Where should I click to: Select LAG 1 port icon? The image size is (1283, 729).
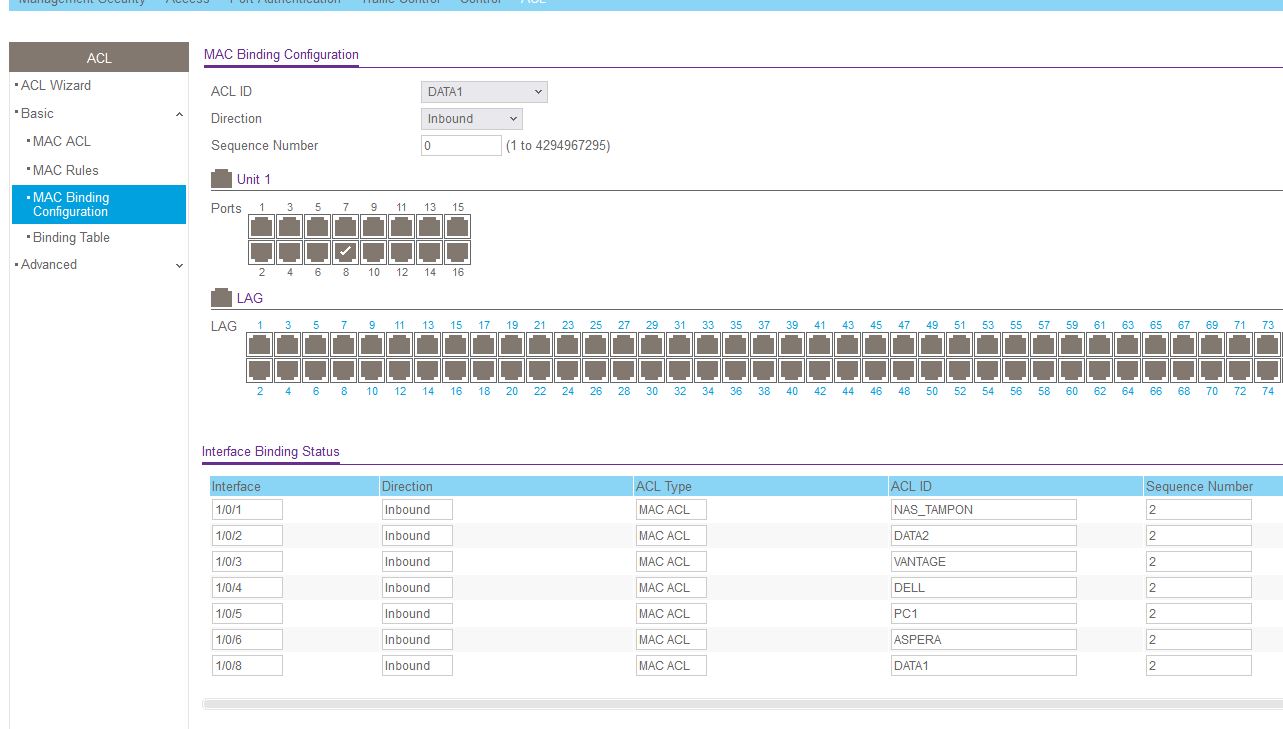click(260, 345)
